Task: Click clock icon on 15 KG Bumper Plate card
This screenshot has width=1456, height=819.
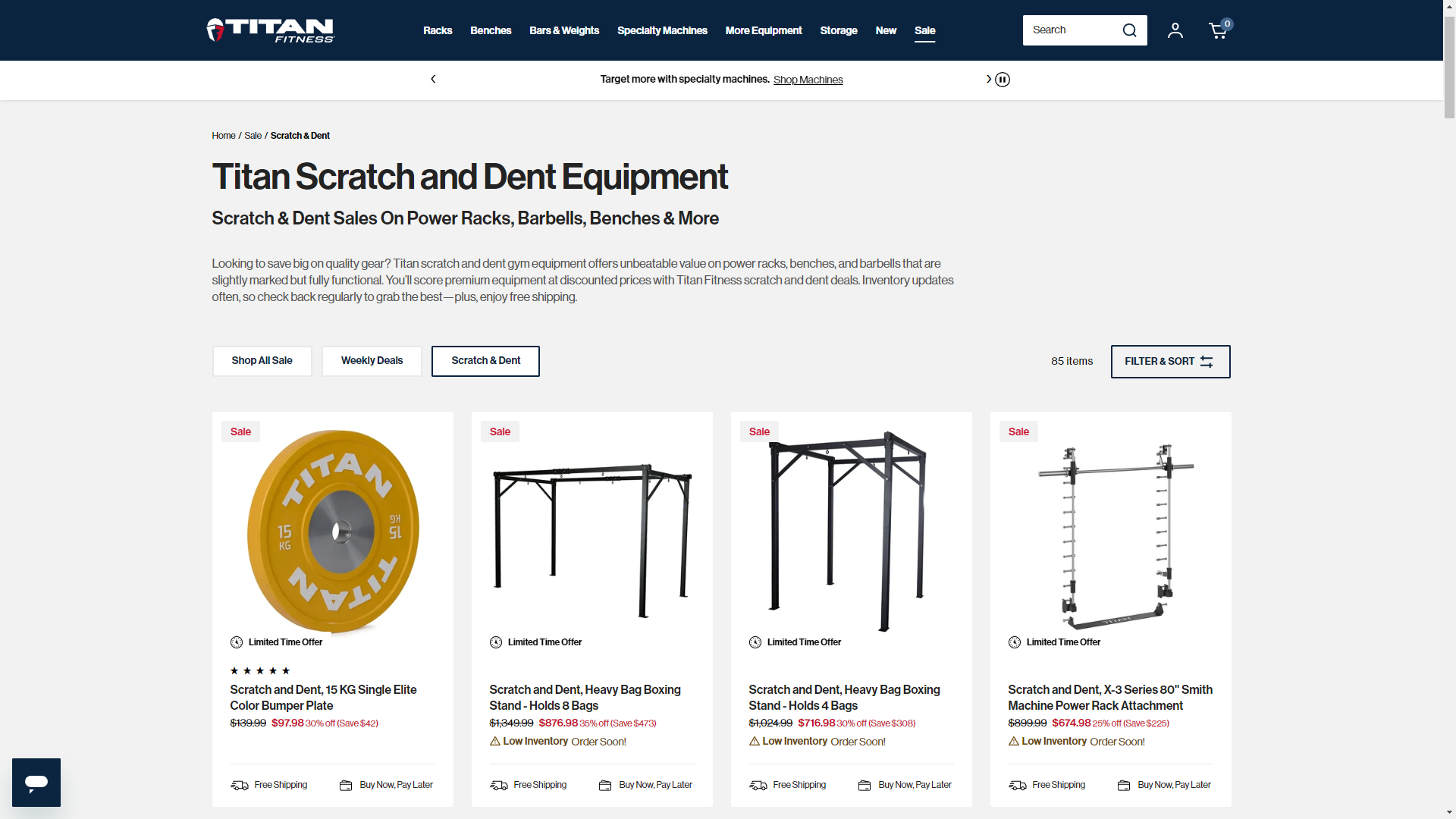Action: click(237, 642)
